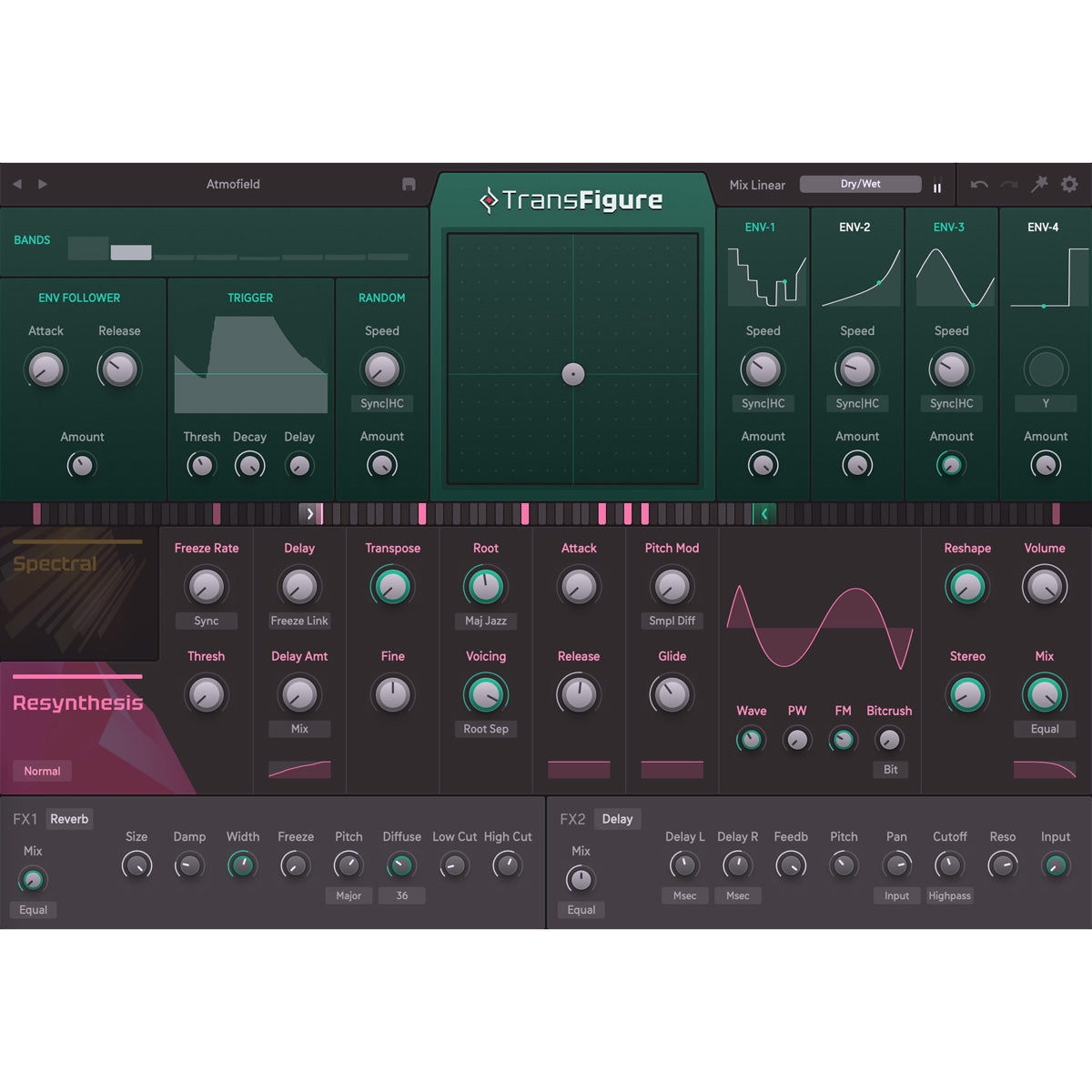Viewport: 1092px width, 1092px height.
Task: Click the next preset arrow
Action: [x=43, y=184]
